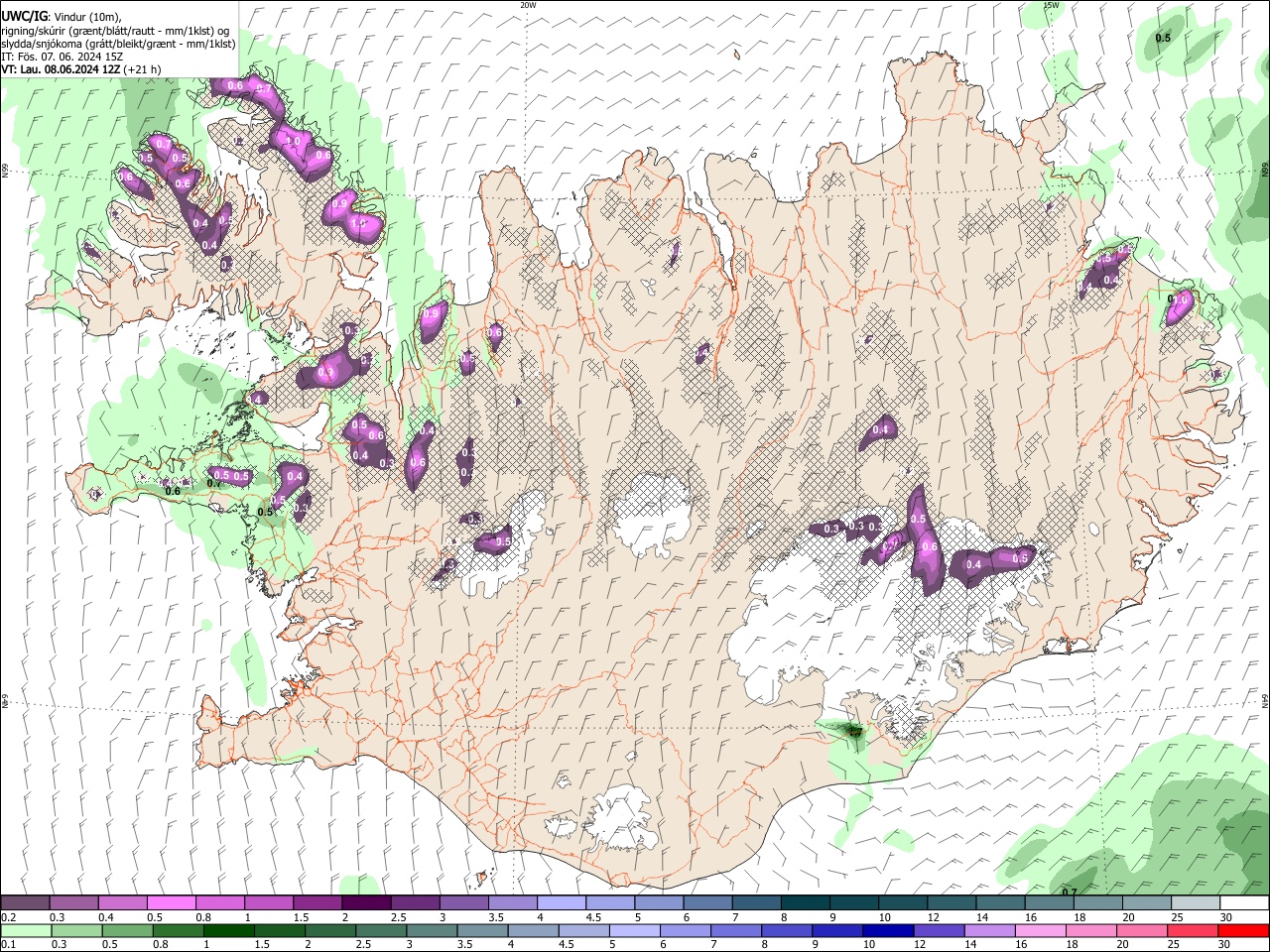Pick the white 30+ top-row swatch
1270x952 pixels.
pos(1244,903)
